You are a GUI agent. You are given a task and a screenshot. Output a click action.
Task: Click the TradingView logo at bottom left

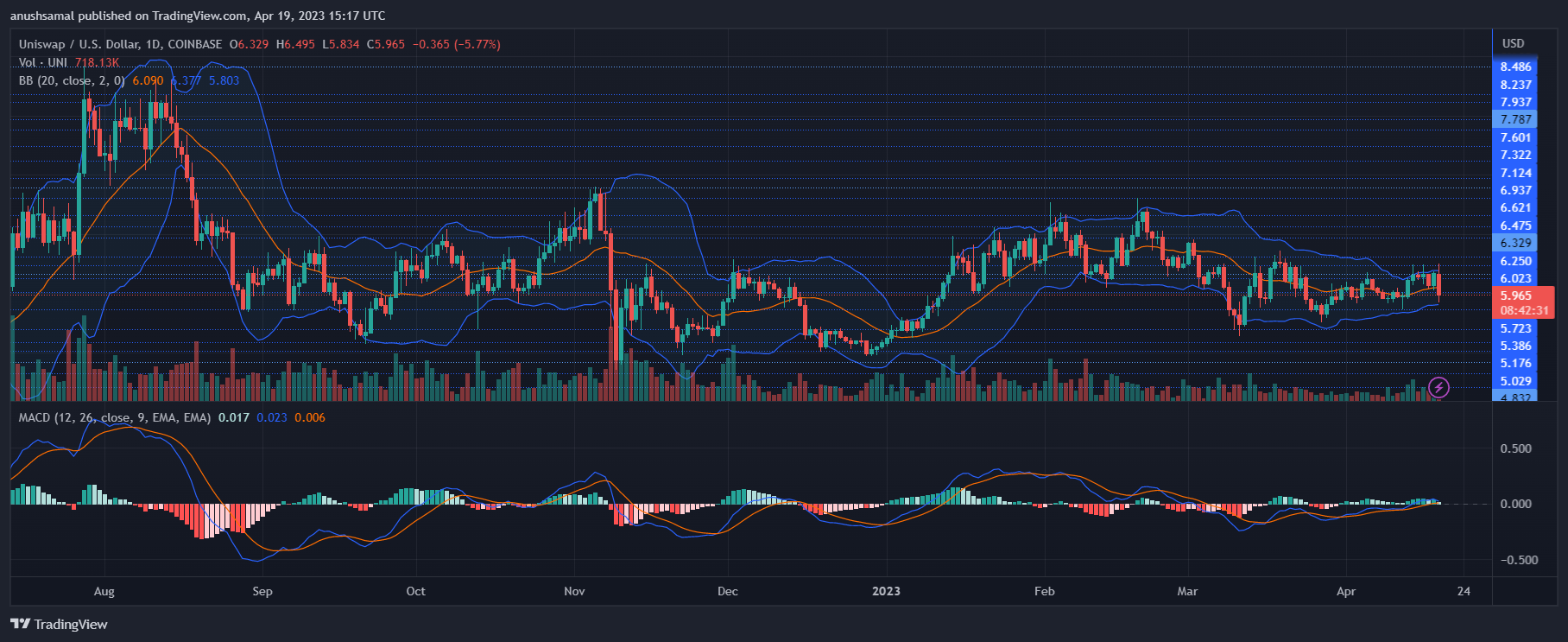[x=21, y=624]
